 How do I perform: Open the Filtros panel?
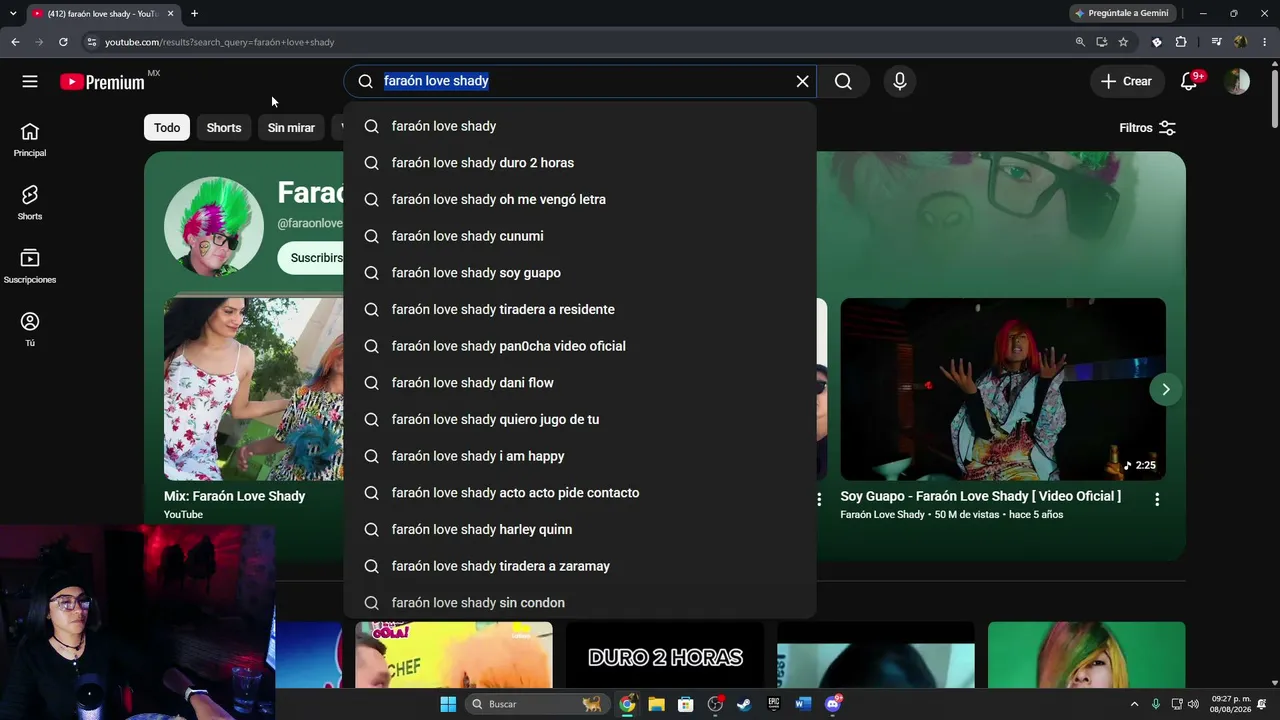coord(1147,128)
